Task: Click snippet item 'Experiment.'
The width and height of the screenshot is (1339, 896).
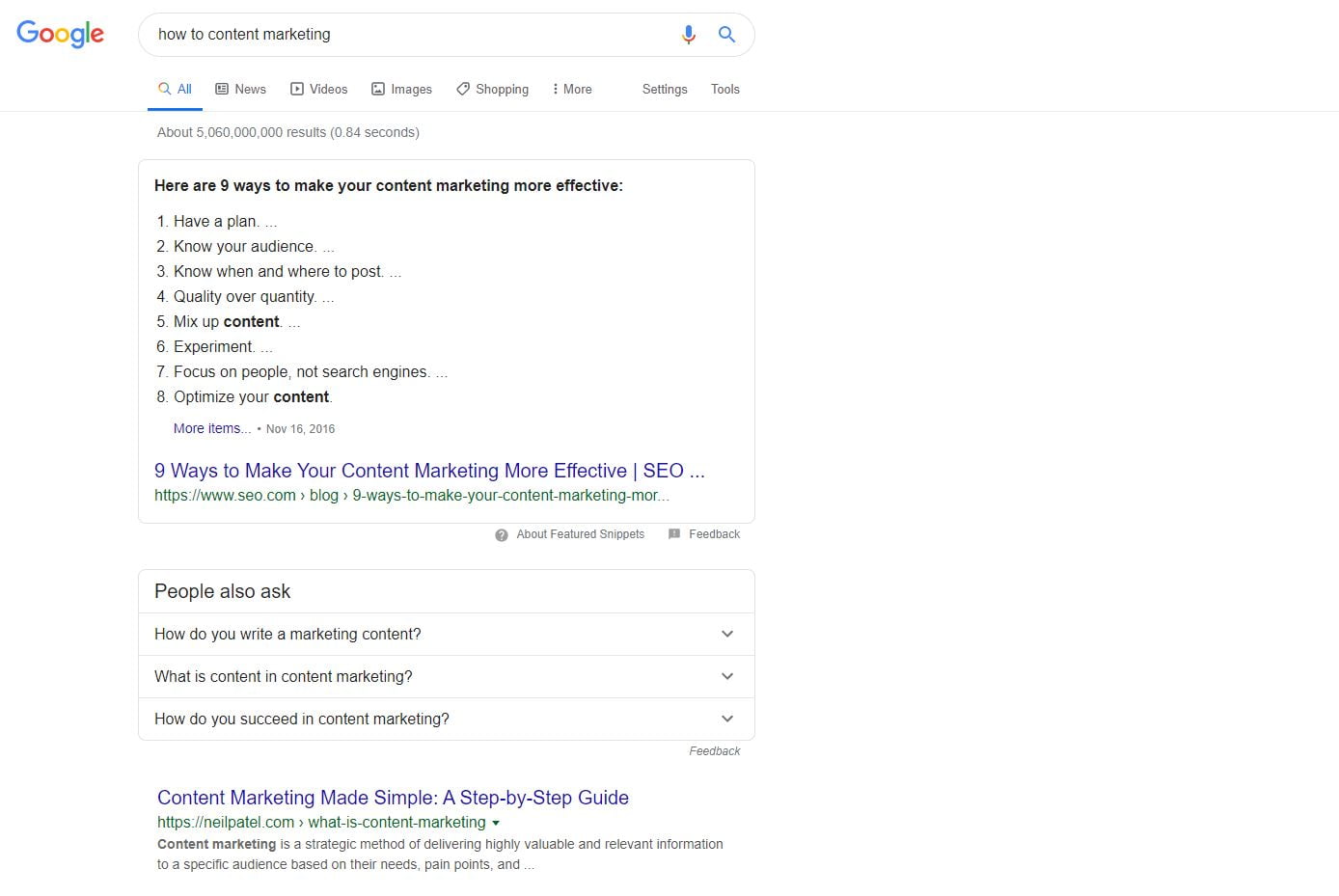Action: click(x=214, y=346)
